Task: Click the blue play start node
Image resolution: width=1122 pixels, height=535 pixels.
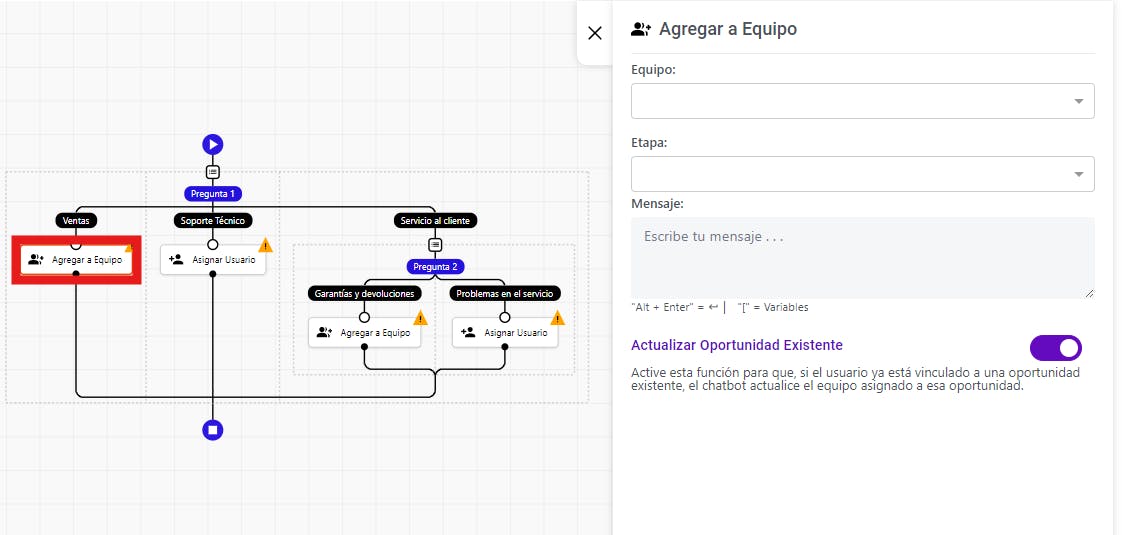Action: click(213, 144)
